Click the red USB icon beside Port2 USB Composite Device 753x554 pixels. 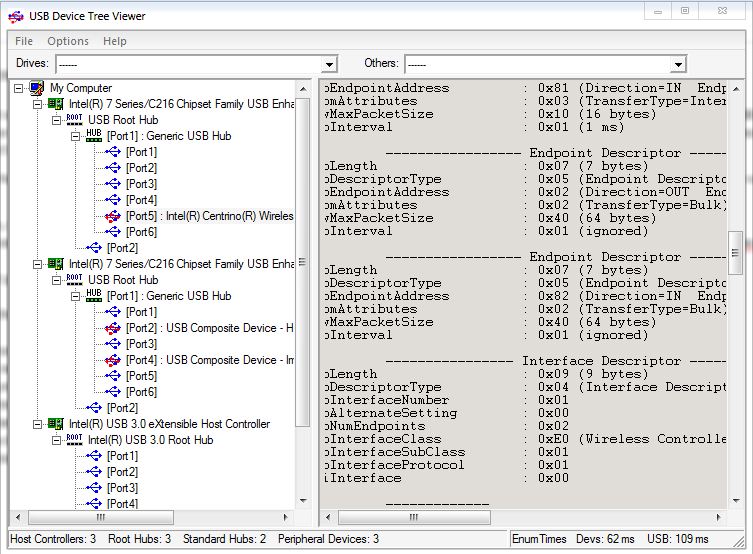113,328
